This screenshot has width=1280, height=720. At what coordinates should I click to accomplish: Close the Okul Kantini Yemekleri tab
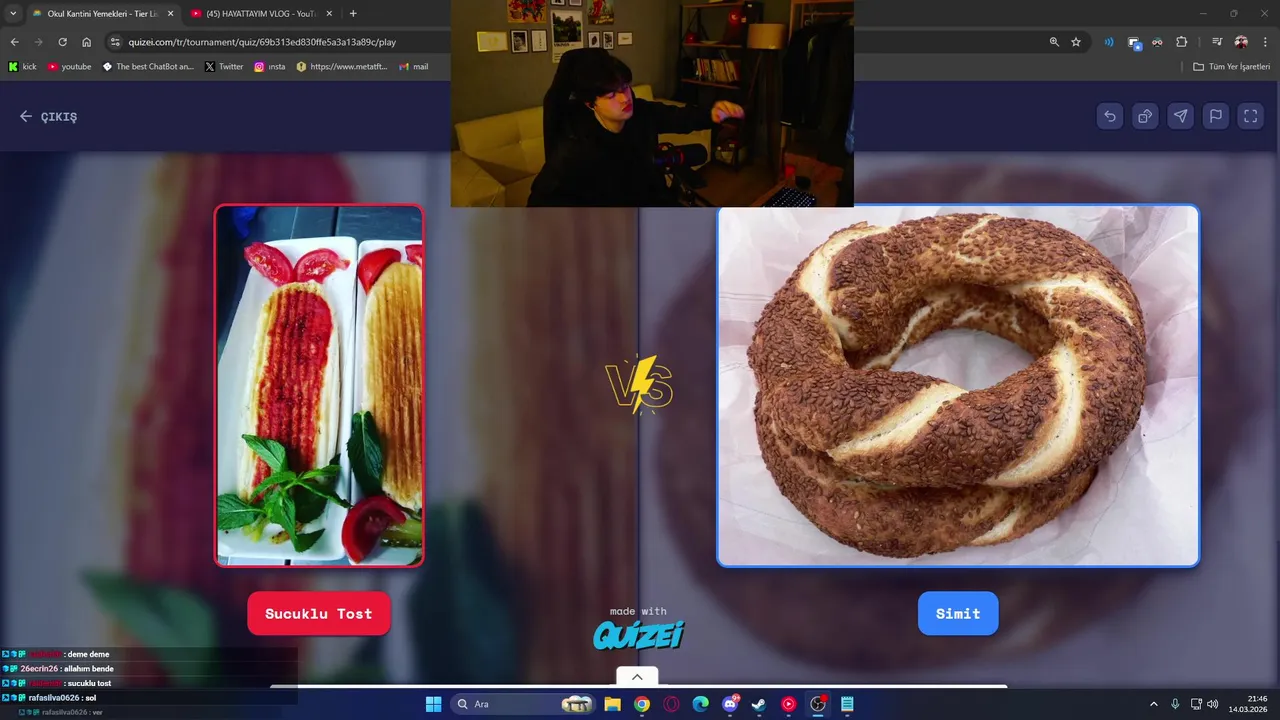(170, 14)
